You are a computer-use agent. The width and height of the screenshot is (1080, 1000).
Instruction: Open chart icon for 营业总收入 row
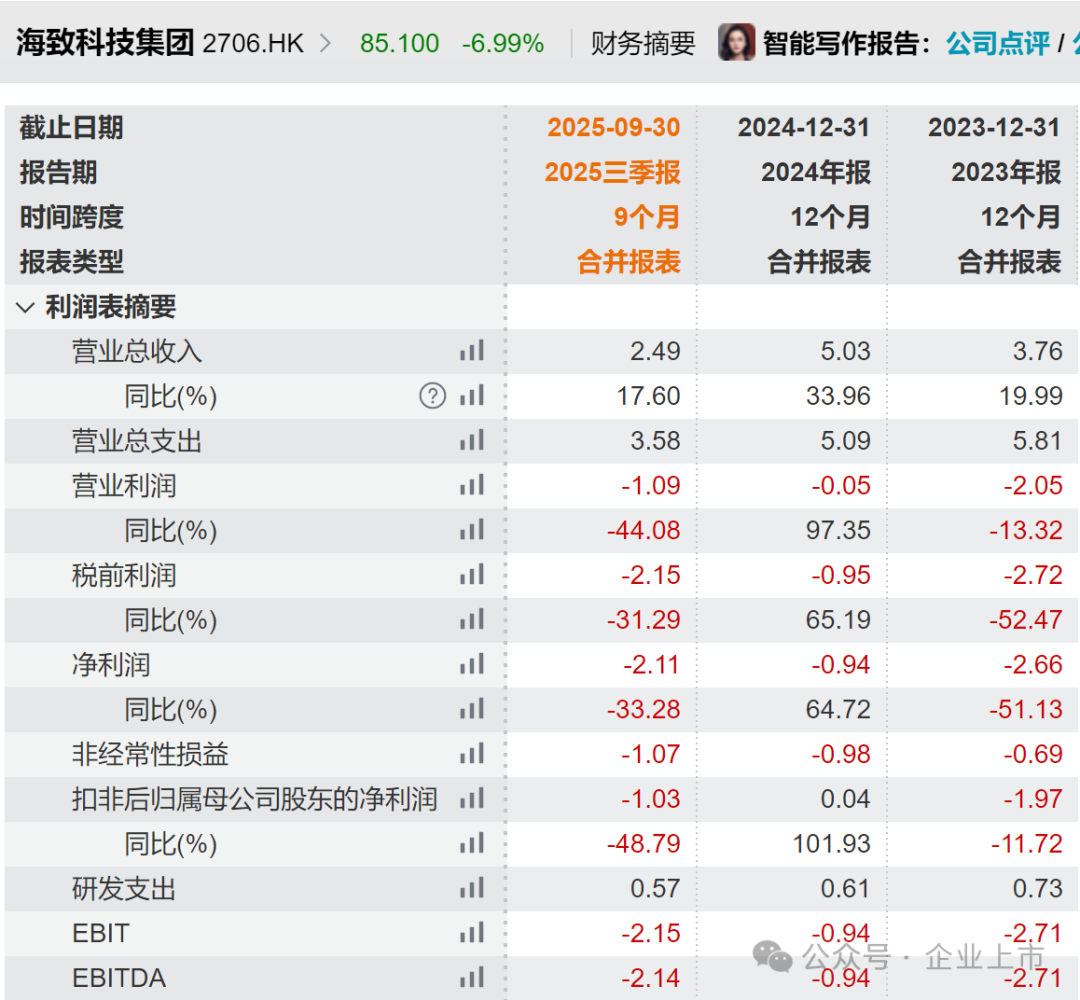coord(472,351)
